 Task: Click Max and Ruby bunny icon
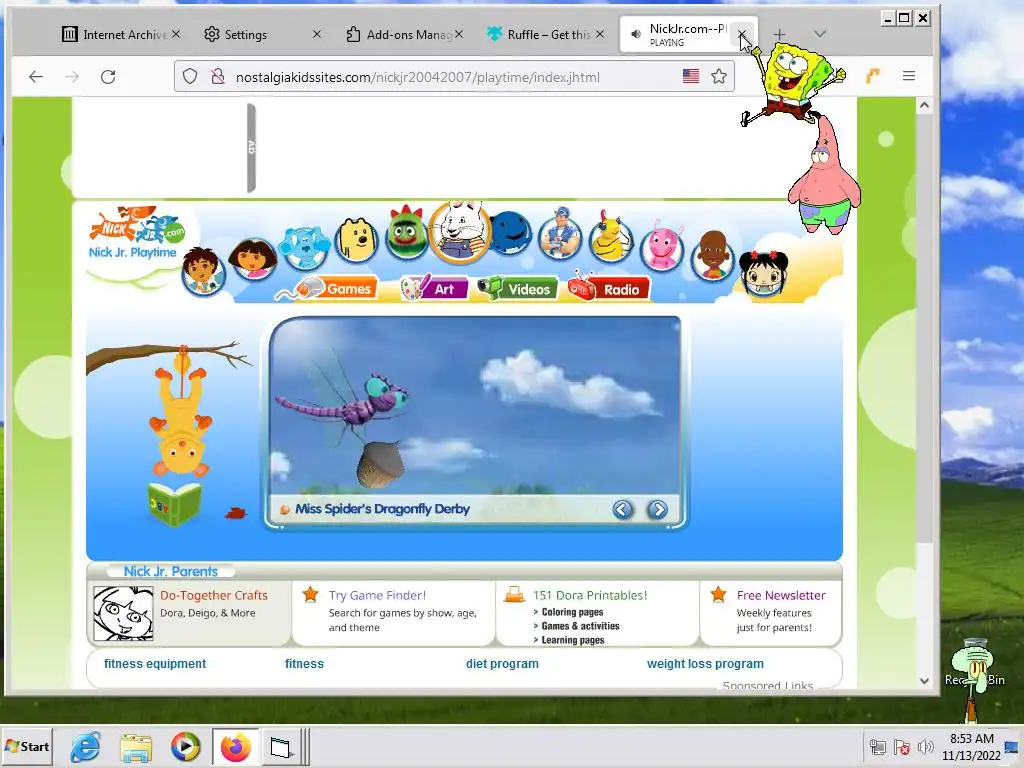click(460, 231)
